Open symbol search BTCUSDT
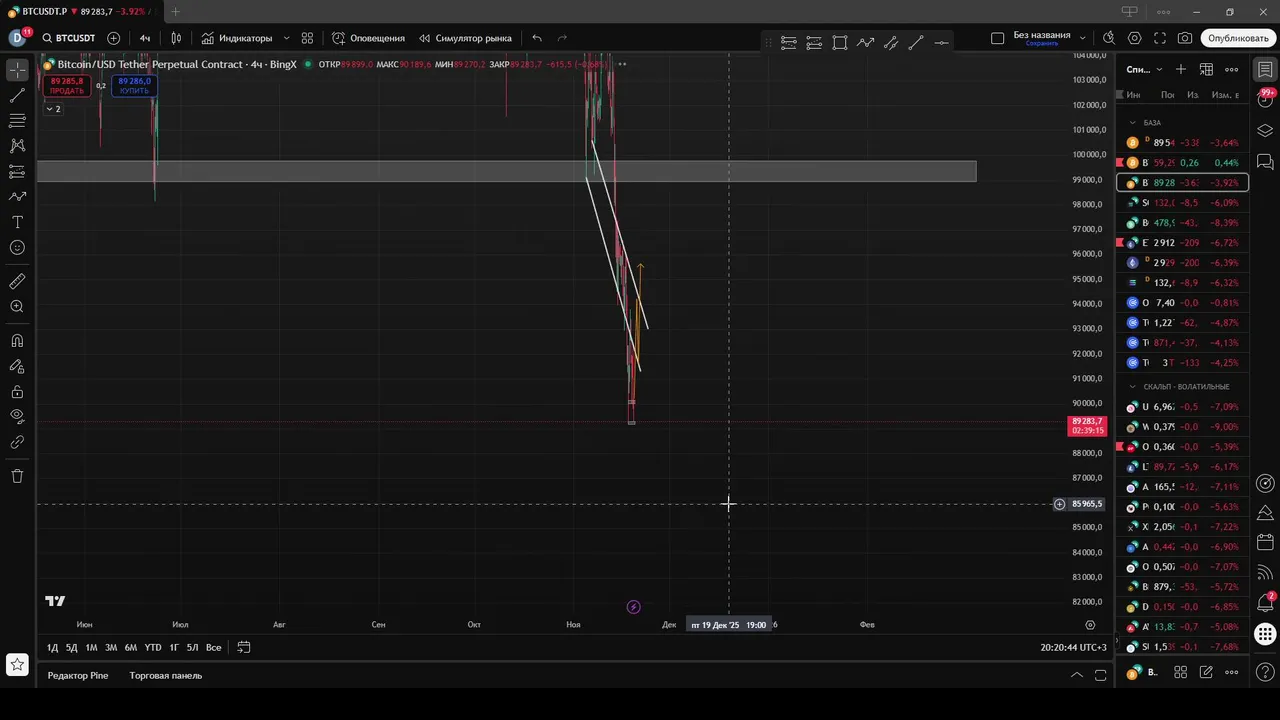1280x720 pixels. click(x=69, y=38)
